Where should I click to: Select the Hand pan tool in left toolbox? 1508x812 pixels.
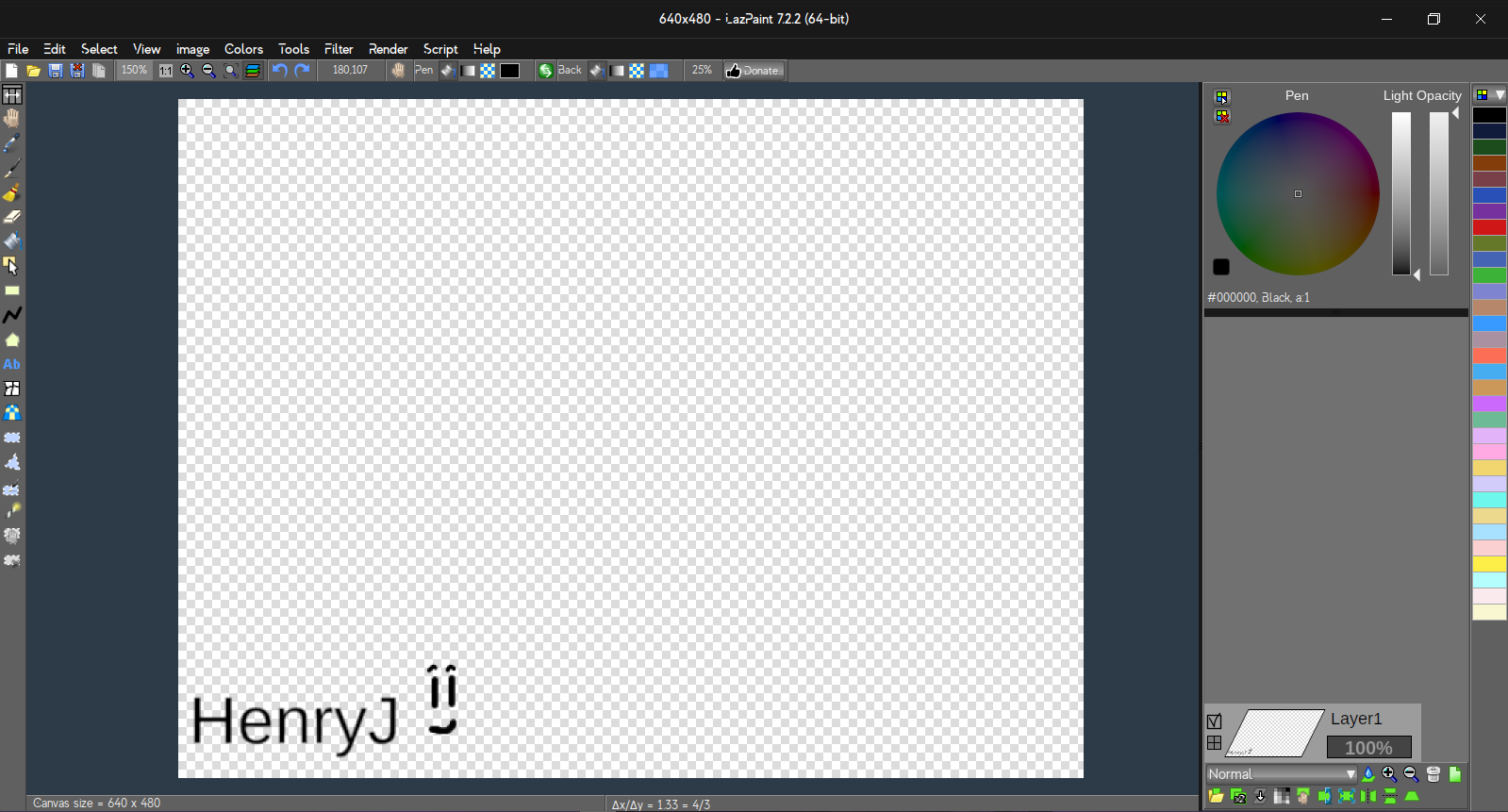point(12,118)
